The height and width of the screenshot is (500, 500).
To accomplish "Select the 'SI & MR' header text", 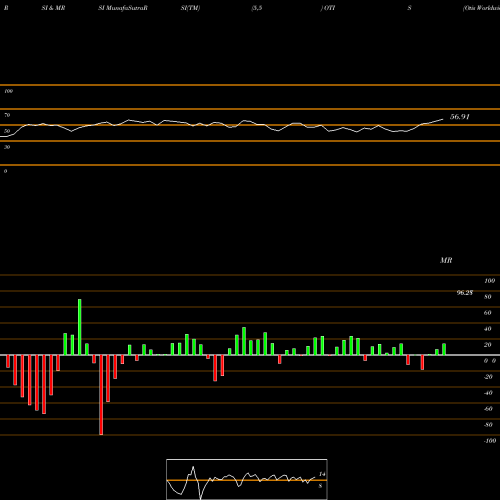I will (53, 8).
